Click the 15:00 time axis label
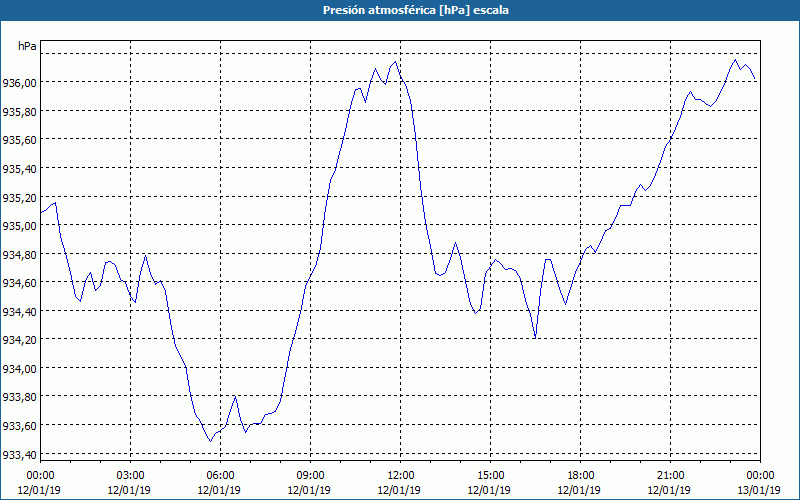The width and height of the screenshot is (800, 500). (490, 475)
